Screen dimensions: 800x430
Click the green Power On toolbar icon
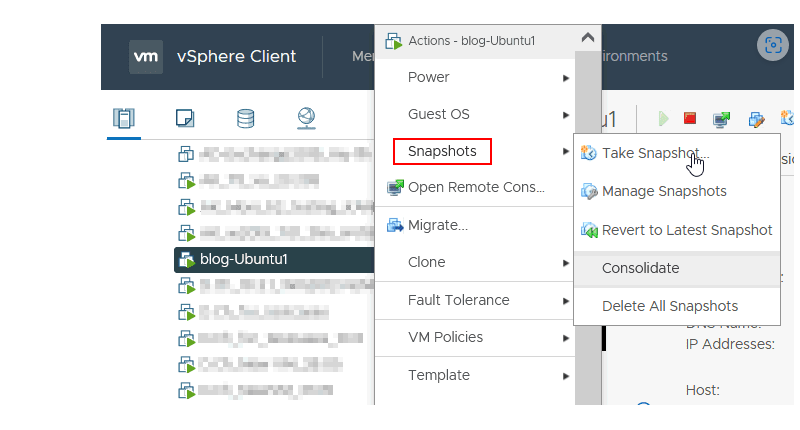coord(663,119)
